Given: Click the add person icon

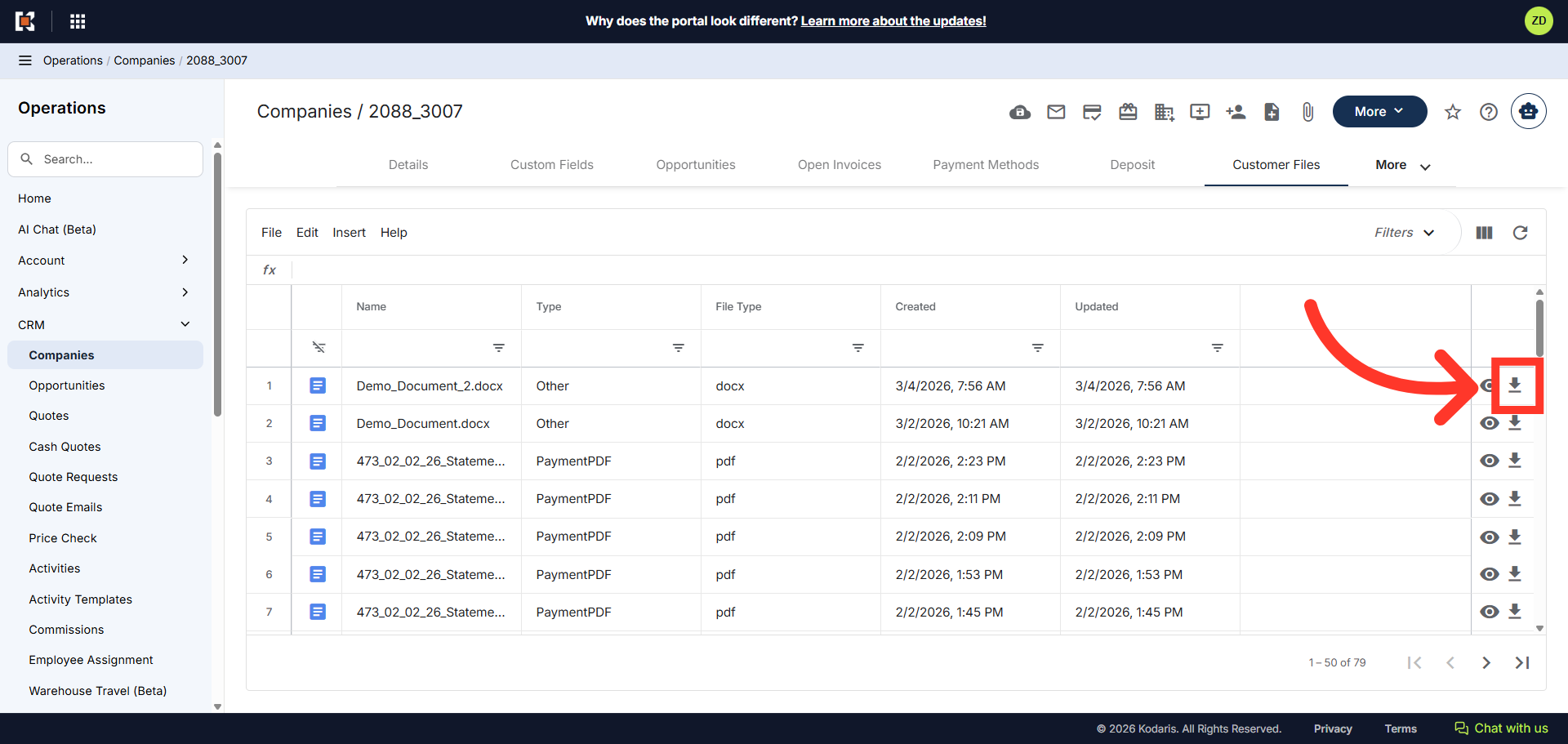Looking at the screenshot, I should click(x=1236, y=112).
